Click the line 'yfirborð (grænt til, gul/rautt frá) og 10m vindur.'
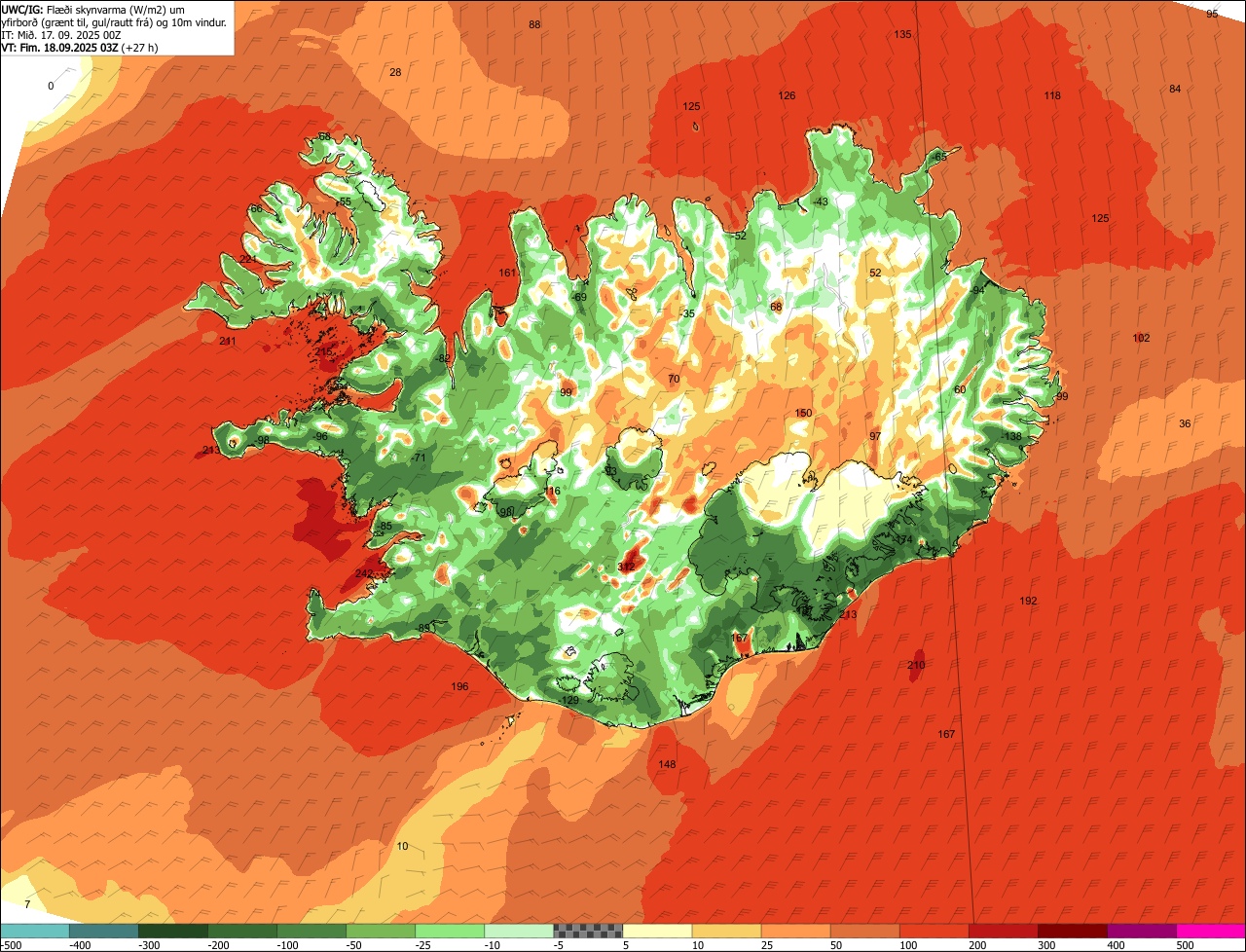 114,21
